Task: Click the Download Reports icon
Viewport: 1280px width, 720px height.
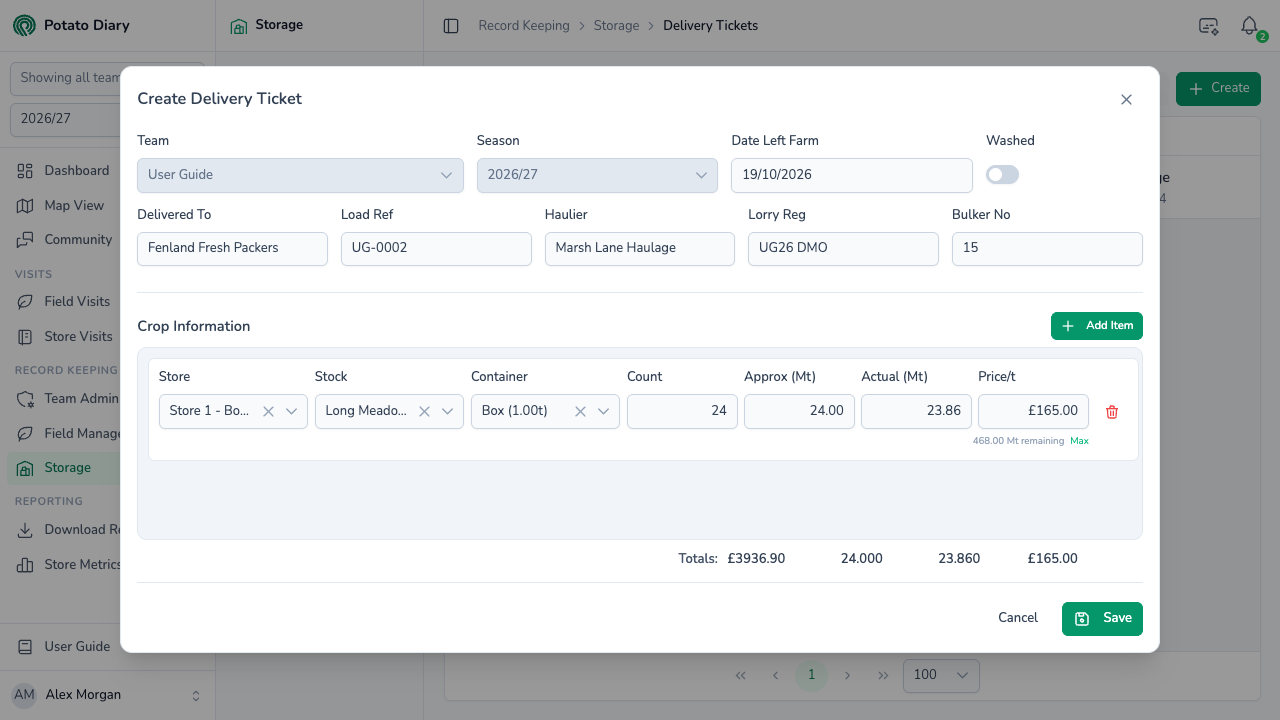Action: pyautogui.click(x=26, y=530)
